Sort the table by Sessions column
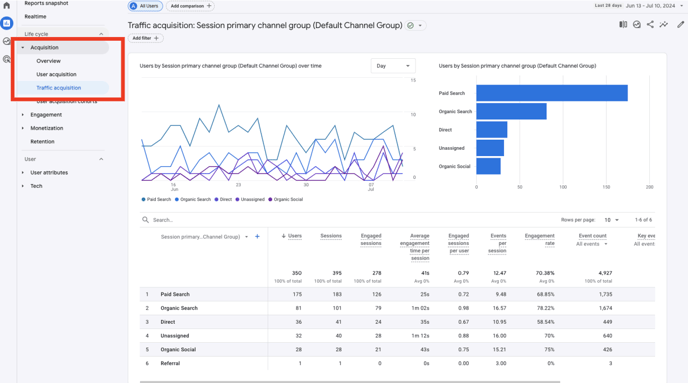The height and width of the screenshot is (383, 688). point(331,236)
